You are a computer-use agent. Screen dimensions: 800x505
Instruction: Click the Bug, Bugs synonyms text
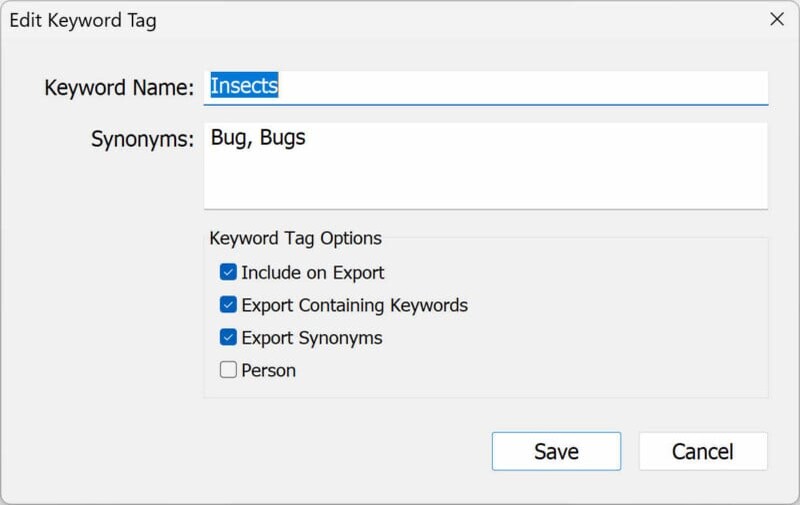(258, 138)
